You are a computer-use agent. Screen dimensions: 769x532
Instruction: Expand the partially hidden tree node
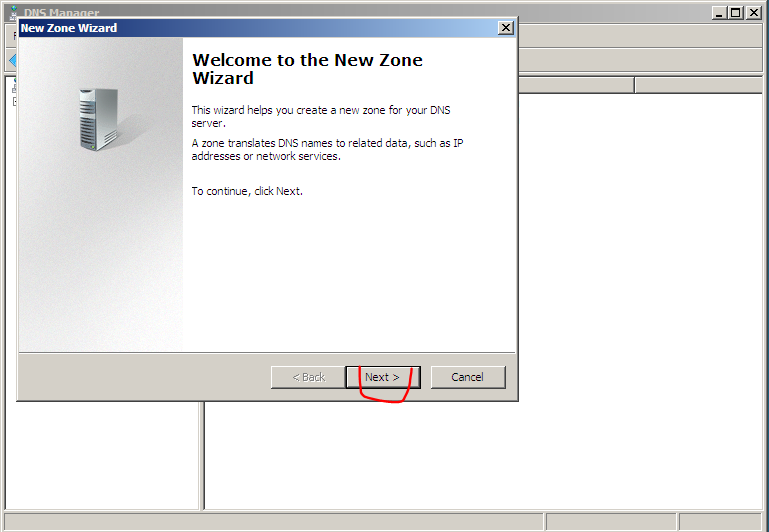point(14,101)
